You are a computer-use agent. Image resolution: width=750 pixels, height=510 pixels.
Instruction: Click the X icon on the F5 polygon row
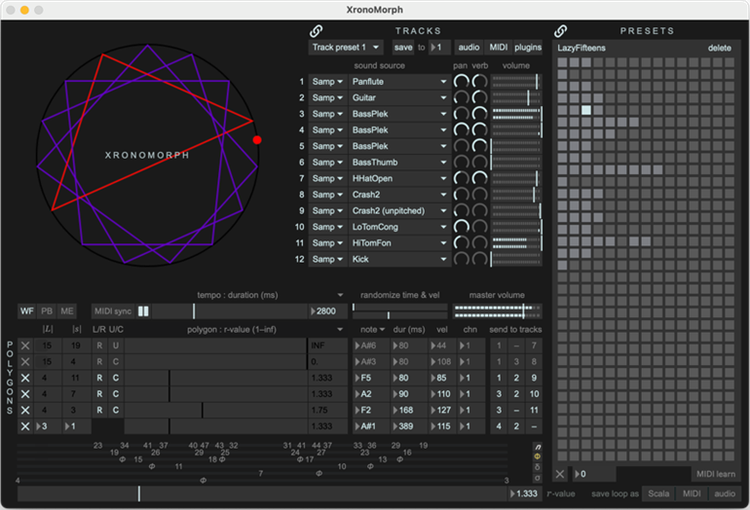pyautogui.click(x=26, y=378)
